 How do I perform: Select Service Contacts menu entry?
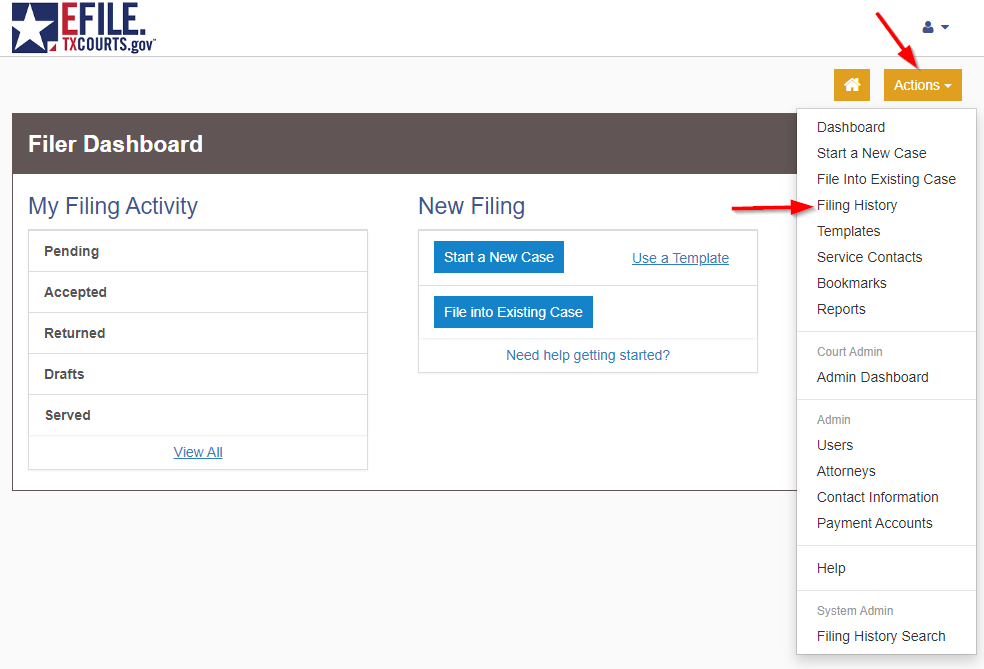(869, 257)
